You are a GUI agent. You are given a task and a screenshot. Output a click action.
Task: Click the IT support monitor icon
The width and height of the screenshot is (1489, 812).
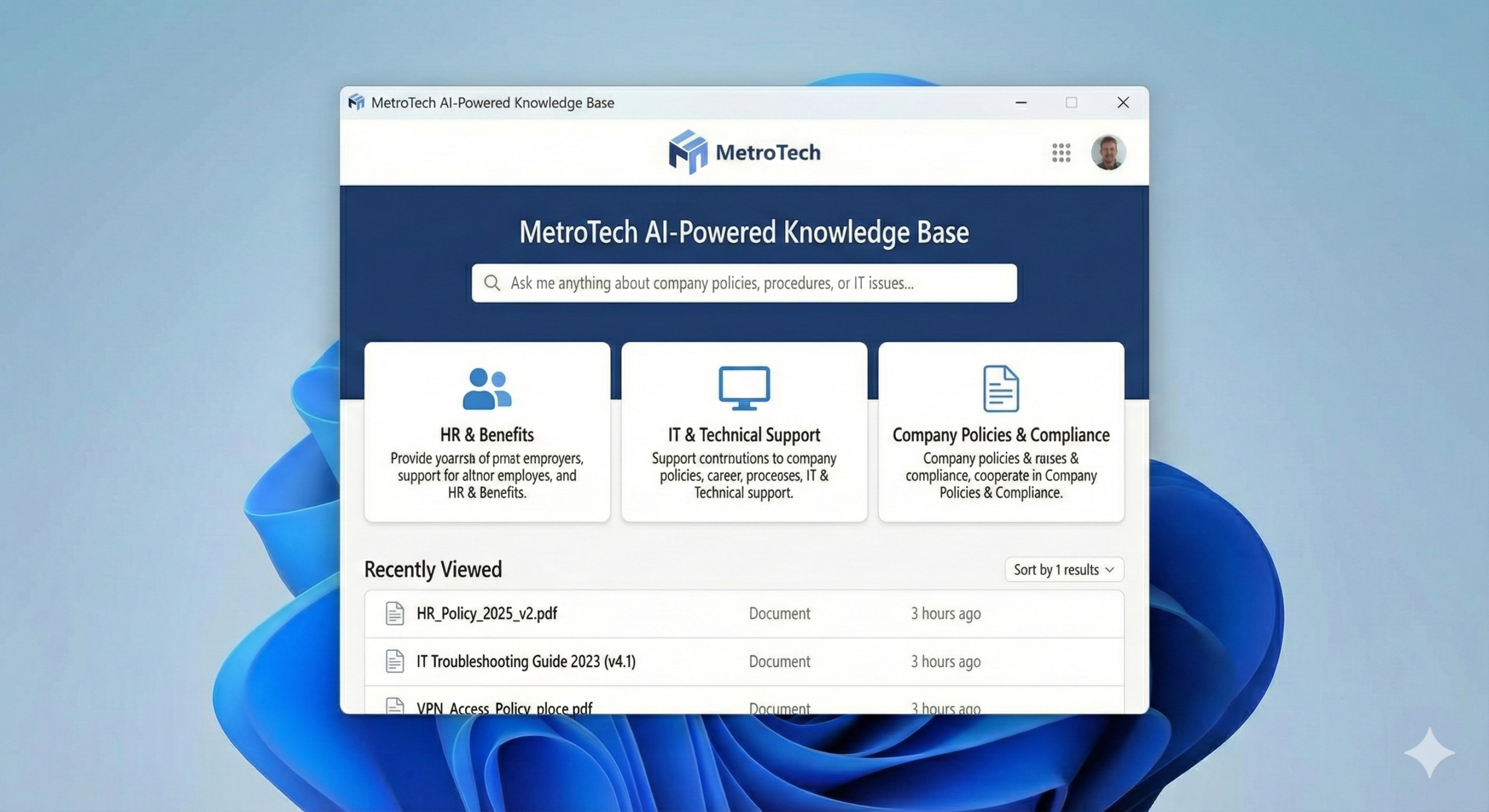(744, 387)
